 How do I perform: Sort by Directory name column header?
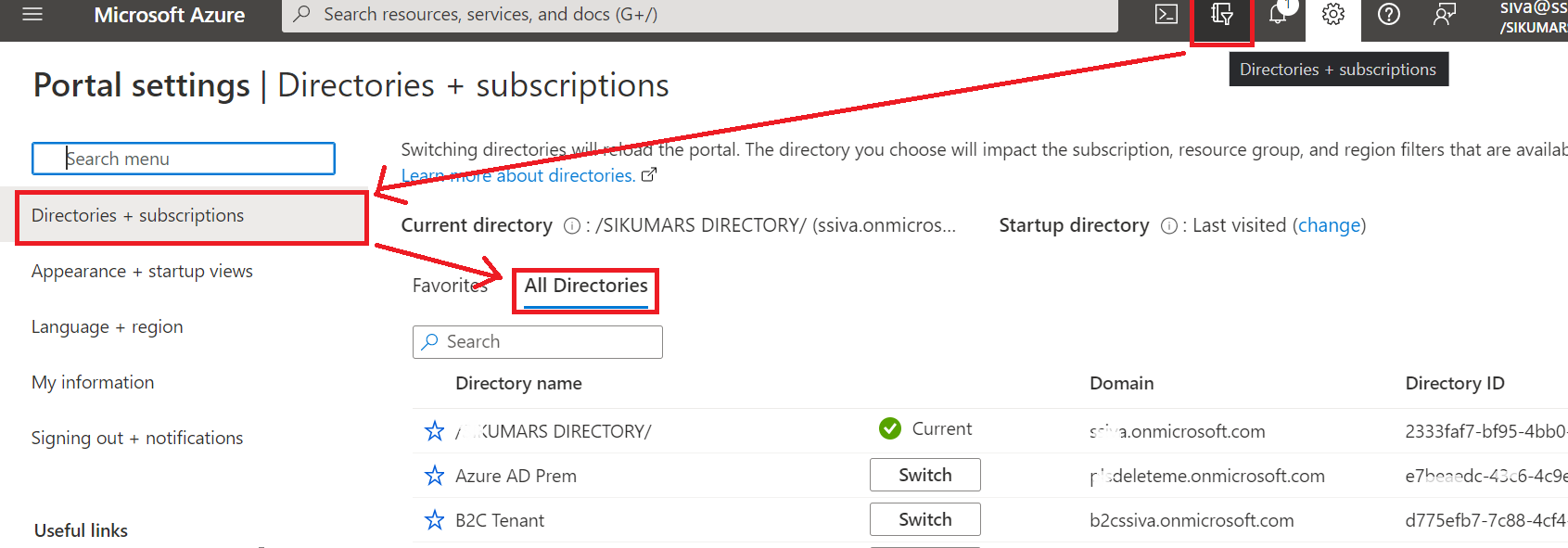pyautogui.click(x=518, y=384)
